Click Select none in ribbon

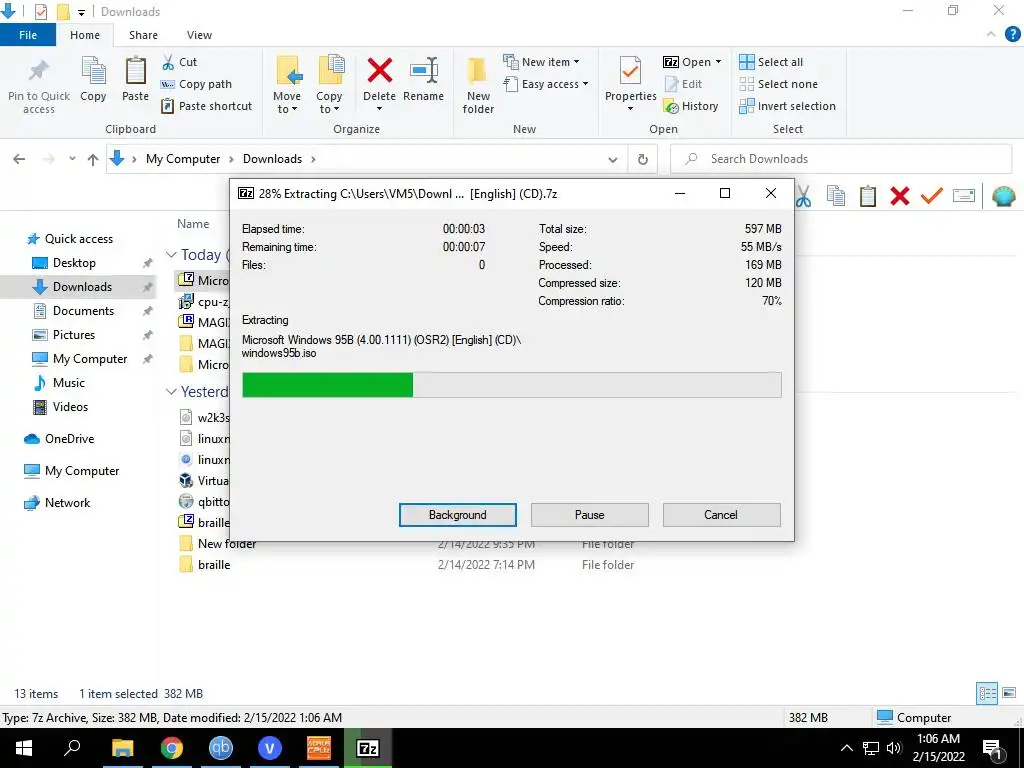pos(778,84)
